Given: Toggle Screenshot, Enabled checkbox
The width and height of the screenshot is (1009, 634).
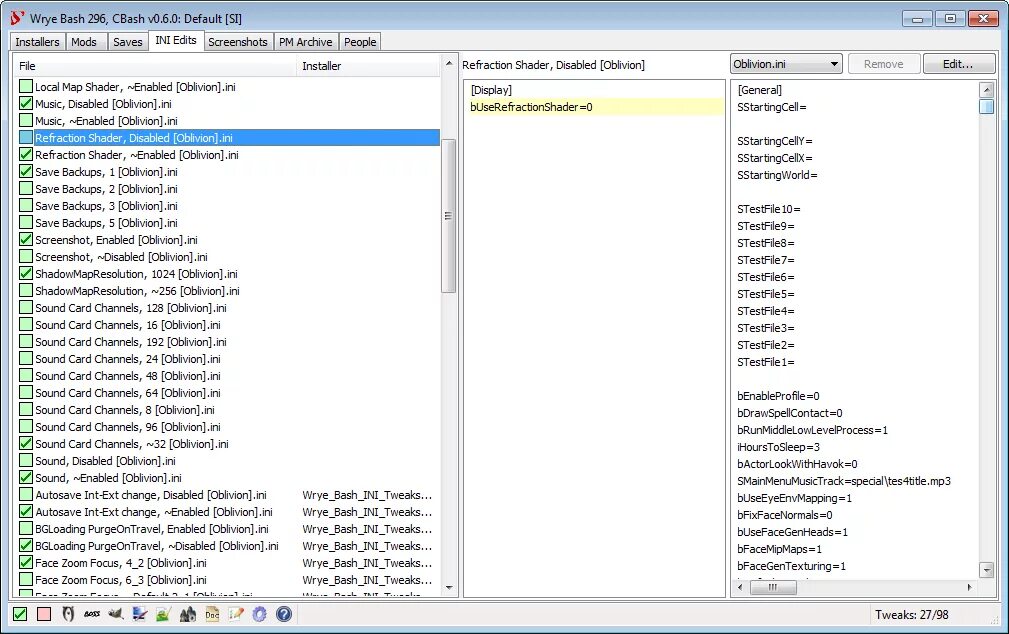Looking at the screenshot, I should coord(26,239).
